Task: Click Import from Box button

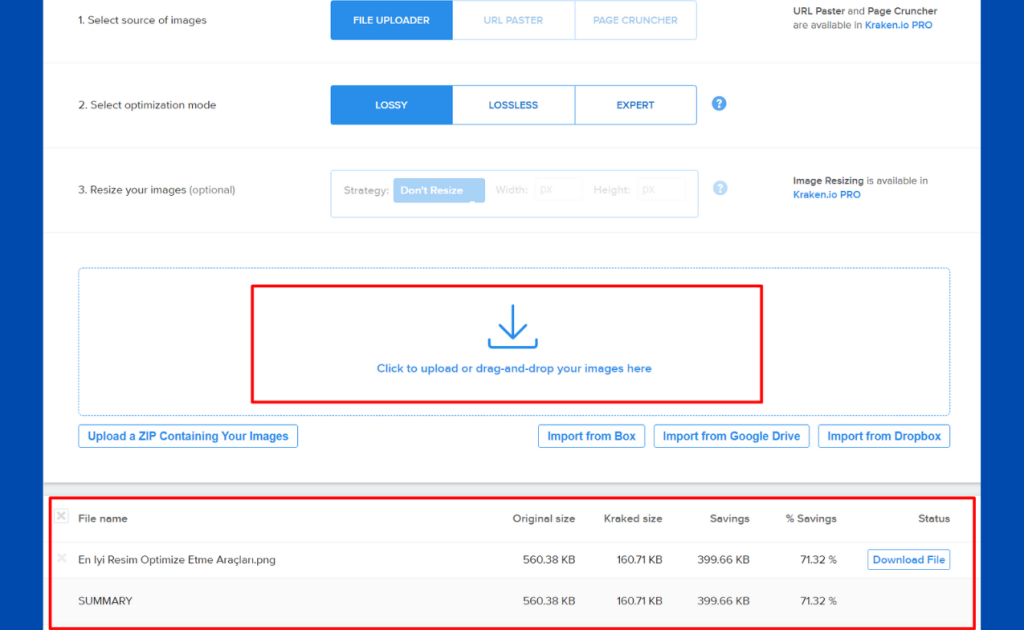Action: click(591, 436)
